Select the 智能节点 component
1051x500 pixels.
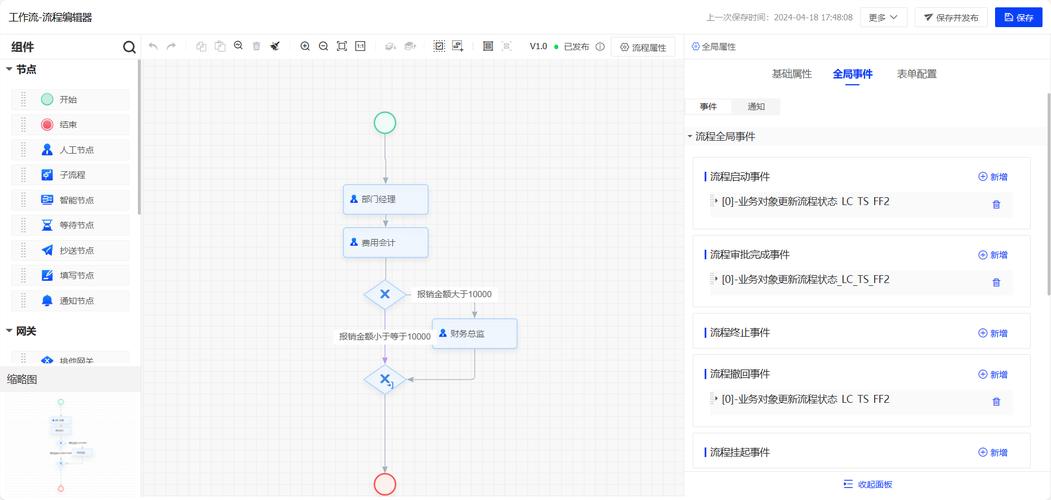click(x=70, y=200)
